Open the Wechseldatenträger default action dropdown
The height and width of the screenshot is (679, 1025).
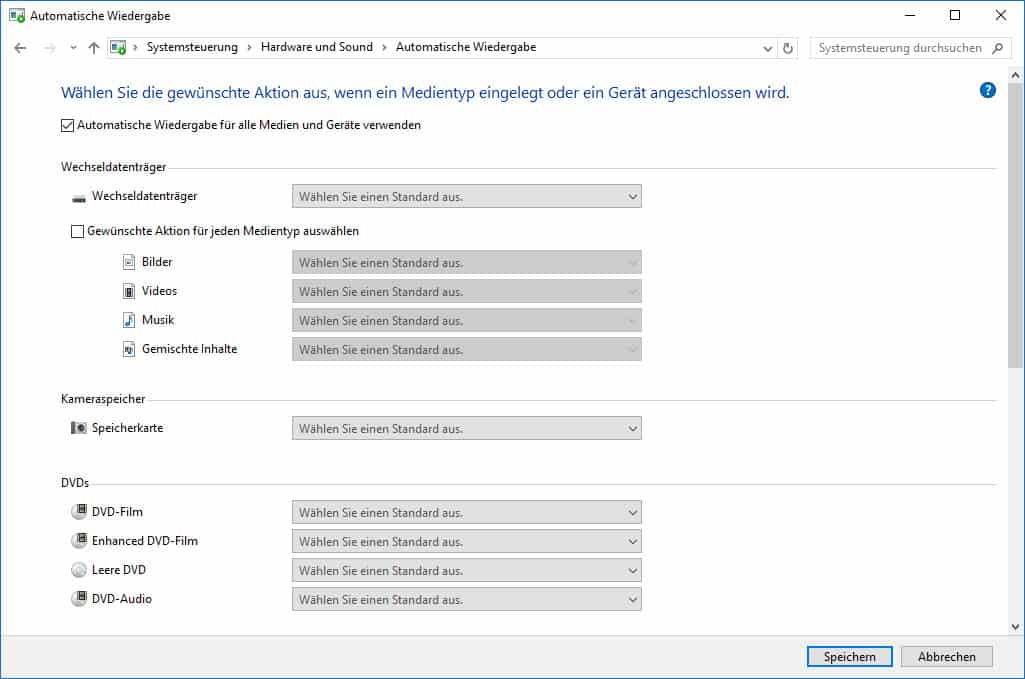pyautogui.click(x=466, y=197)
